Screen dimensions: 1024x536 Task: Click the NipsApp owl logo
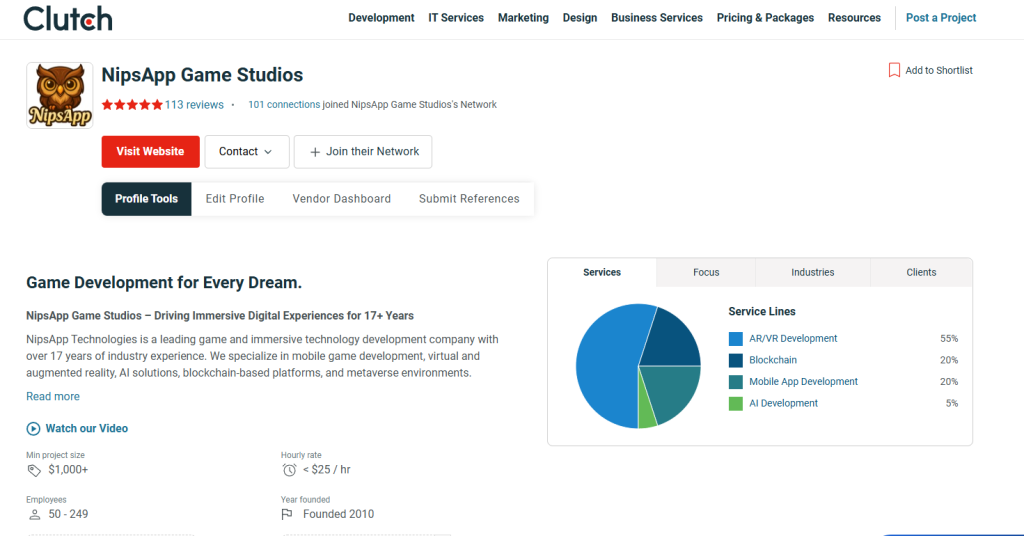(59, 95)
